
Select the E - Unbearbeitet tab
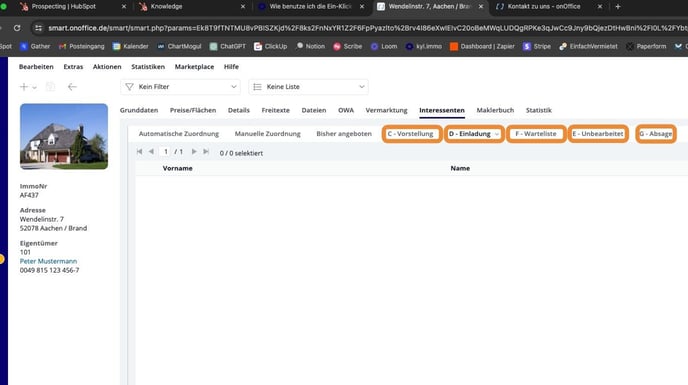pos(598,134)
